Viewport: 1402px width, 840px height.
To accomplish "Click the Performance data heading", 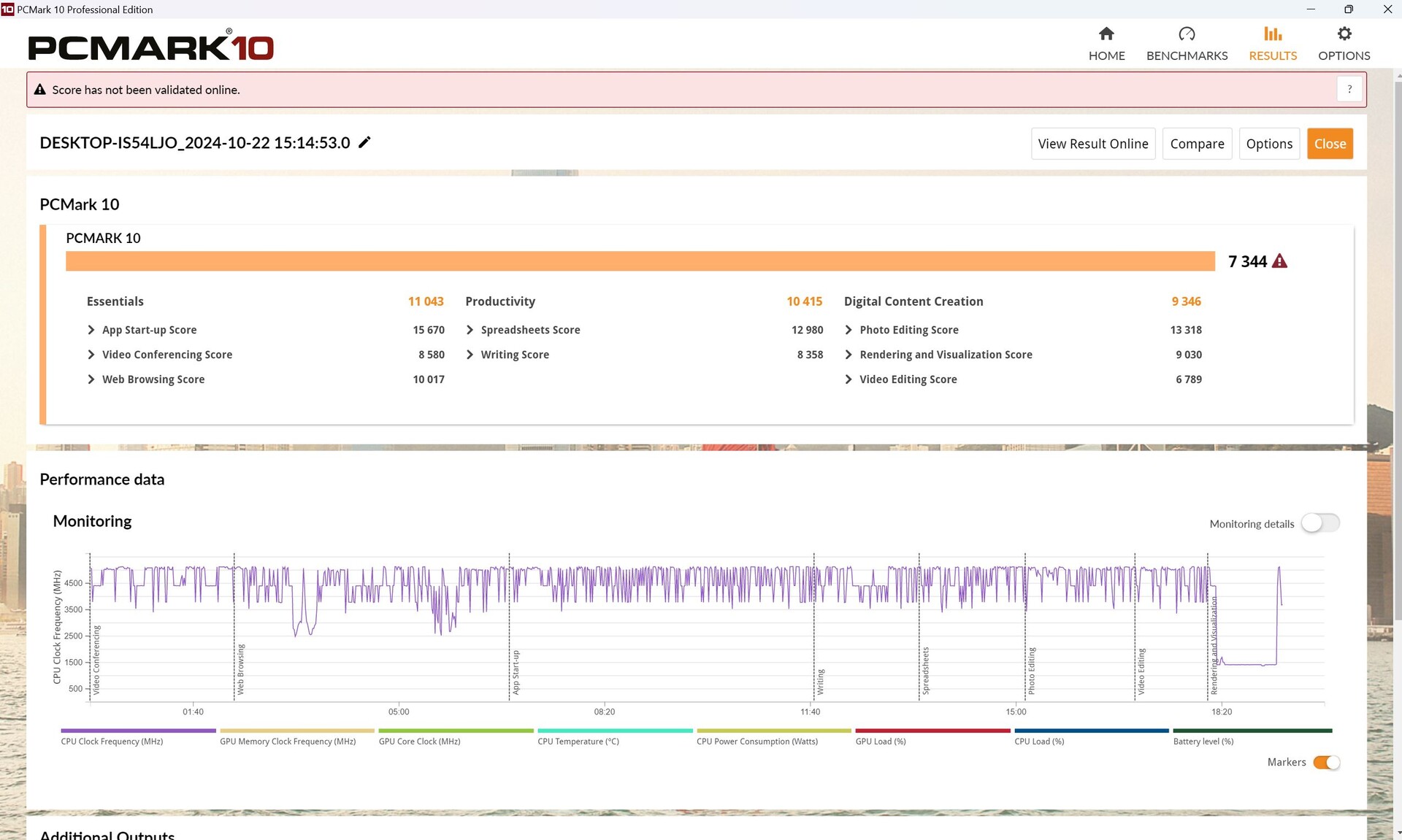I will click(102, 479).
